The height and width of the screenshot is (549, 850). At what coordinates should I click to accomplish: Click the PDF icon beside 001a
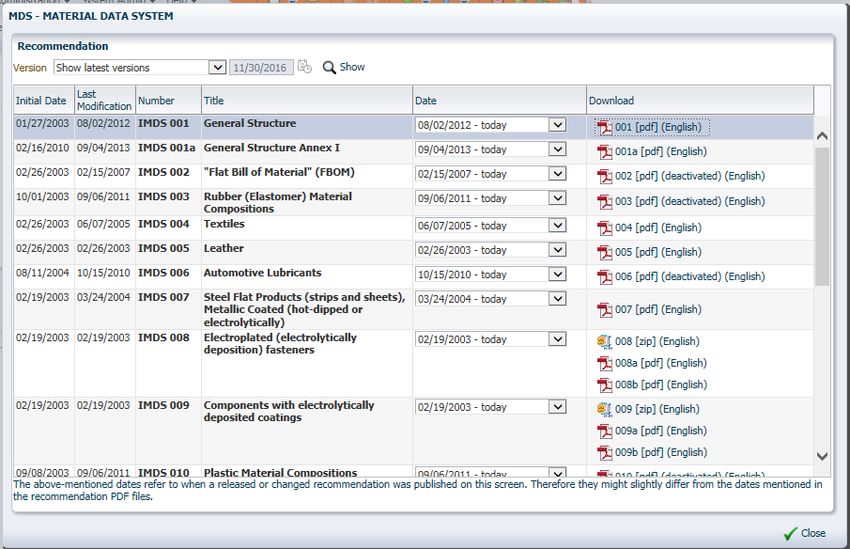(604, 152)
